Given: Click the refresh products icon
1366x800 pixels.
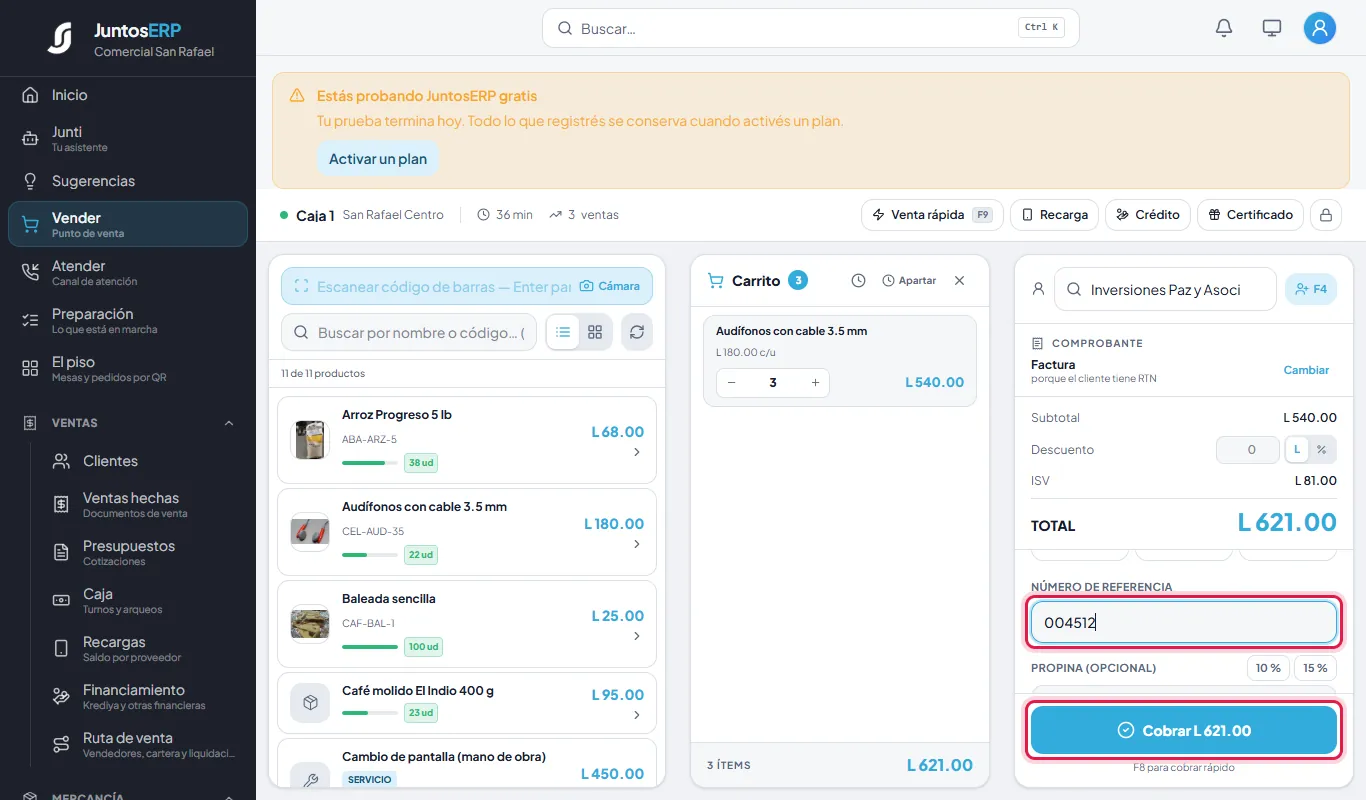Looking at the screenshot, I should (637, 332).
